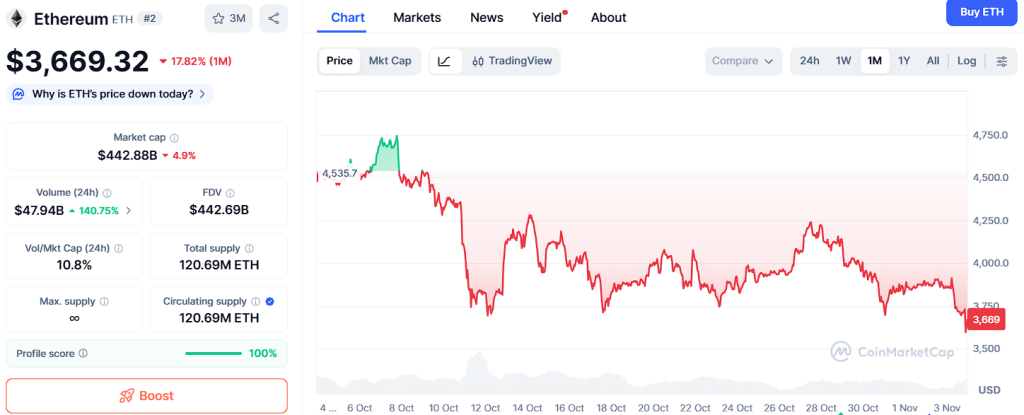The width and height of the screenshot is (1024, 415).
Task: Click Market cap info icon
Action: [x=174, y=138]
